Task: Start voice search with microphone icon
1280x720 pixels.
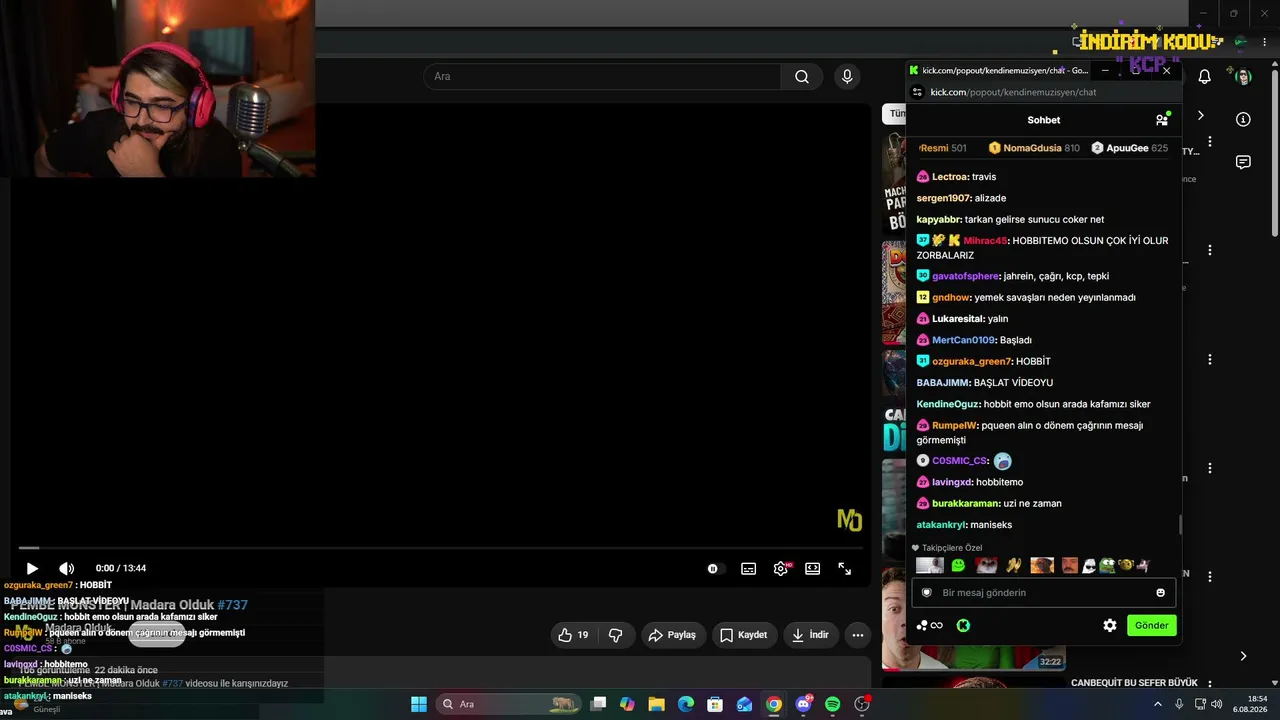Action: tap(847, 76)
